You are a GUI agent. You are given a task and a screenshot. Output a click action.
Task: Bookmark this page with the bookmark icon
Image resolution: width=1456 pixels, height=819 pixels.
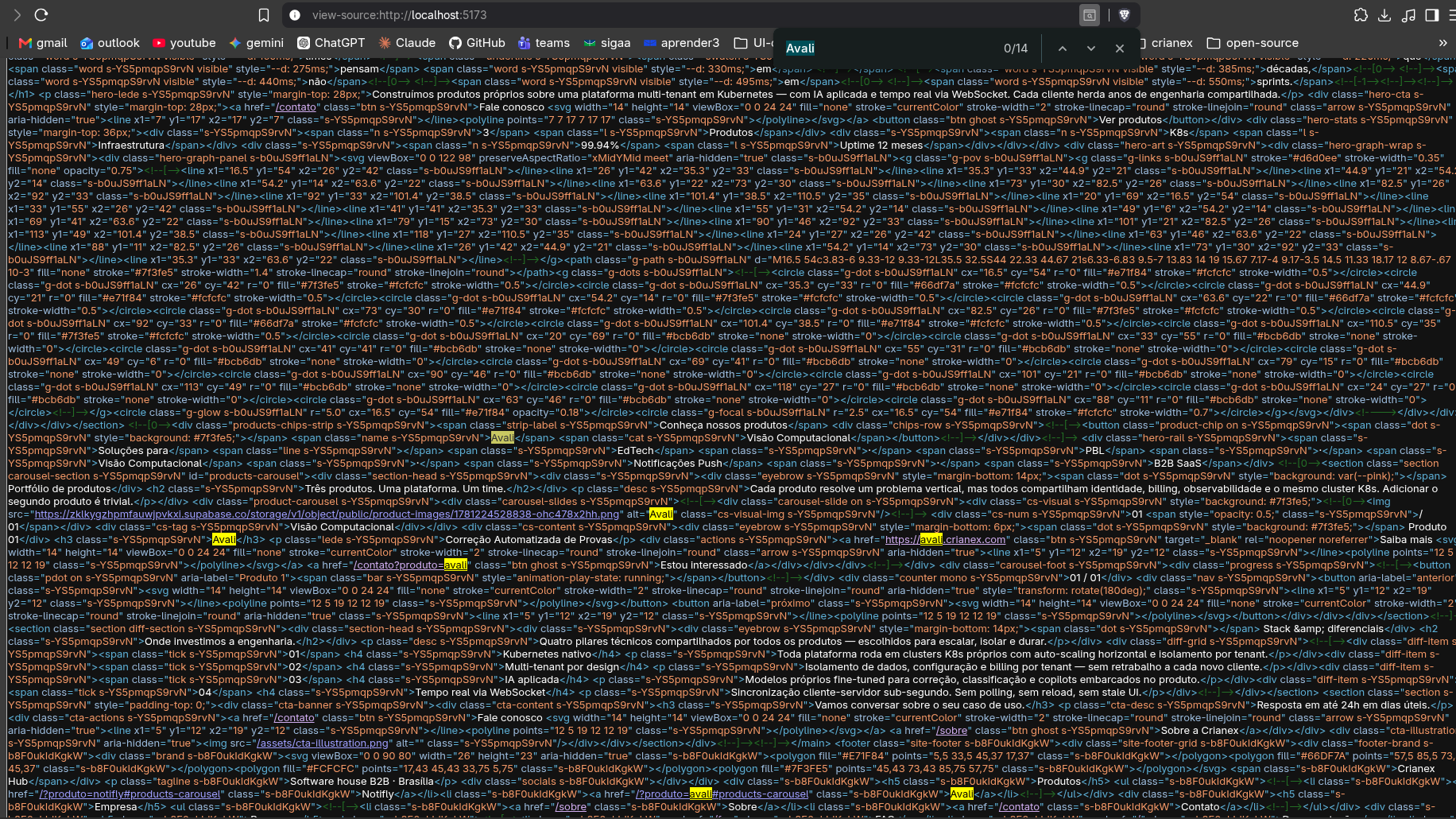[x=264, y=15]
